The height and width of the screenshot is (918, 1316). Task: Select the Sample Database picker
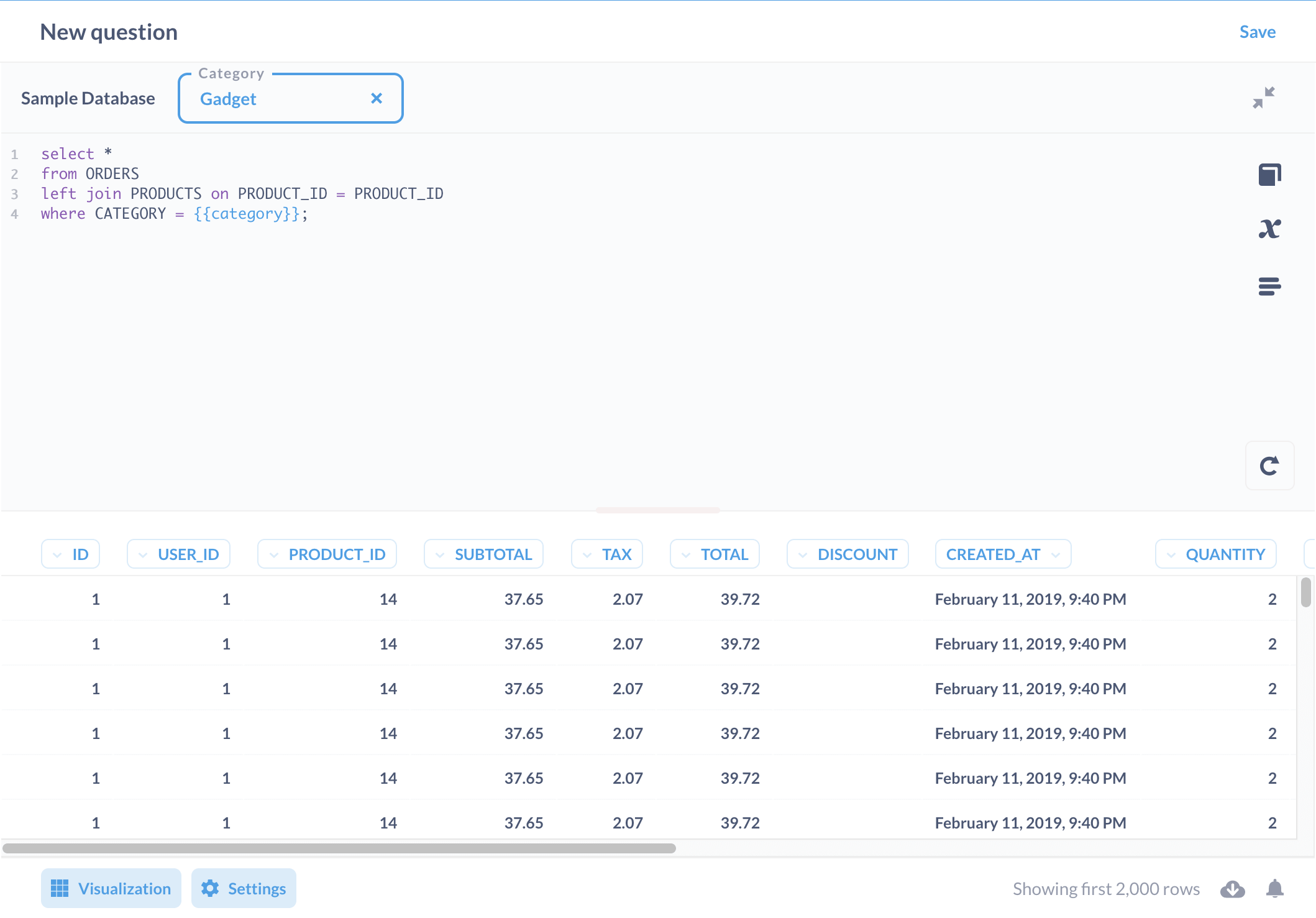click(88, 98)
